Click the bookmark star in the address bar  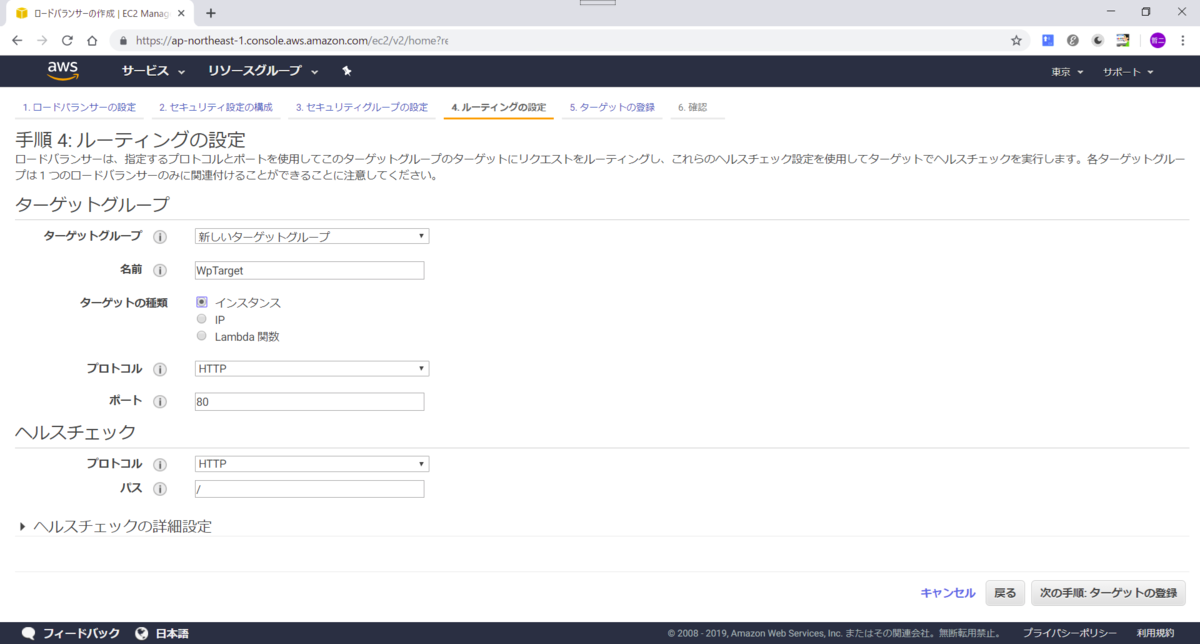(1016, 40)
